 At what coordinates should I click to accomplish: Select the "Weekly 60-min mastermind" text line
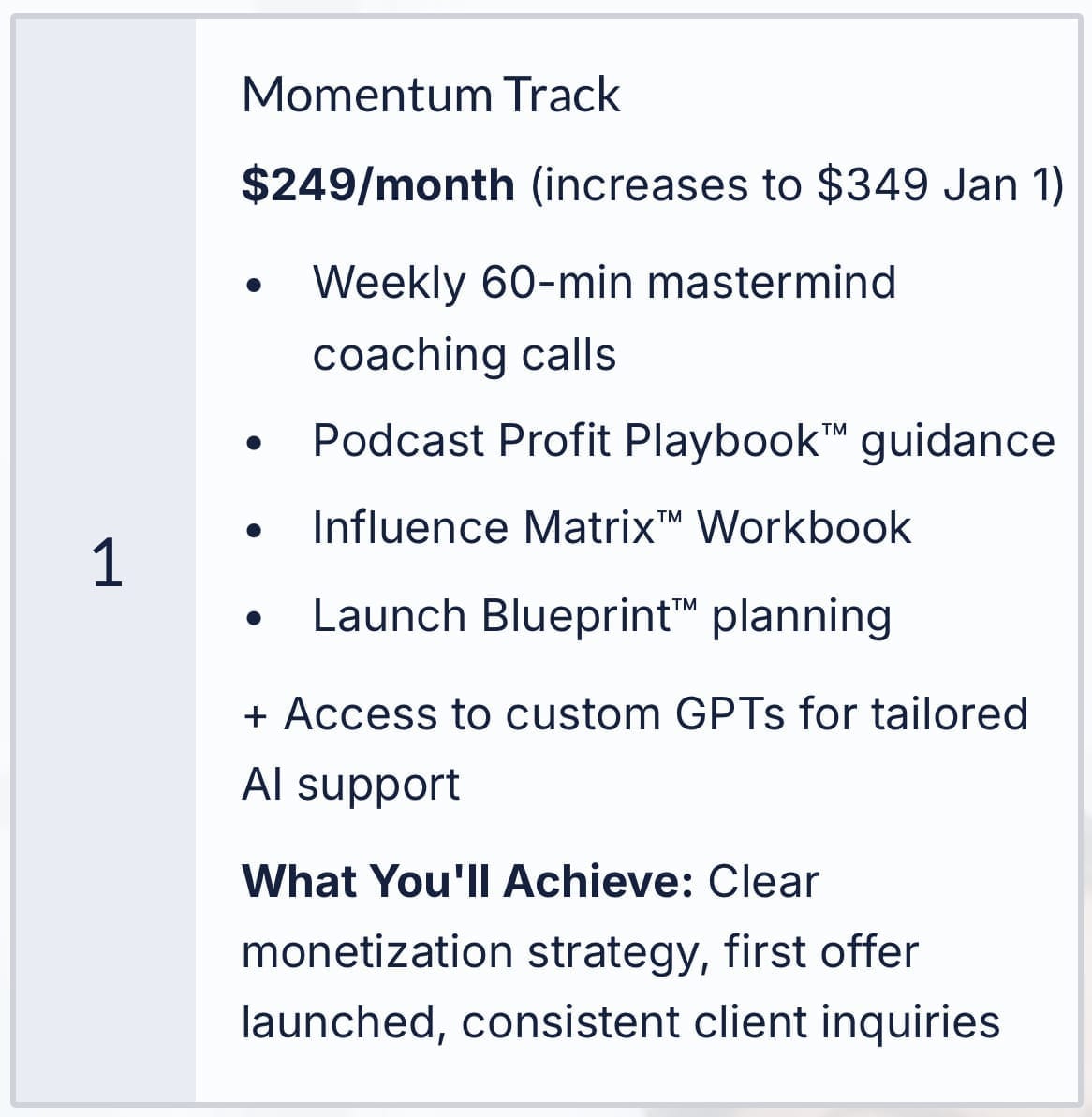[604, 282]
